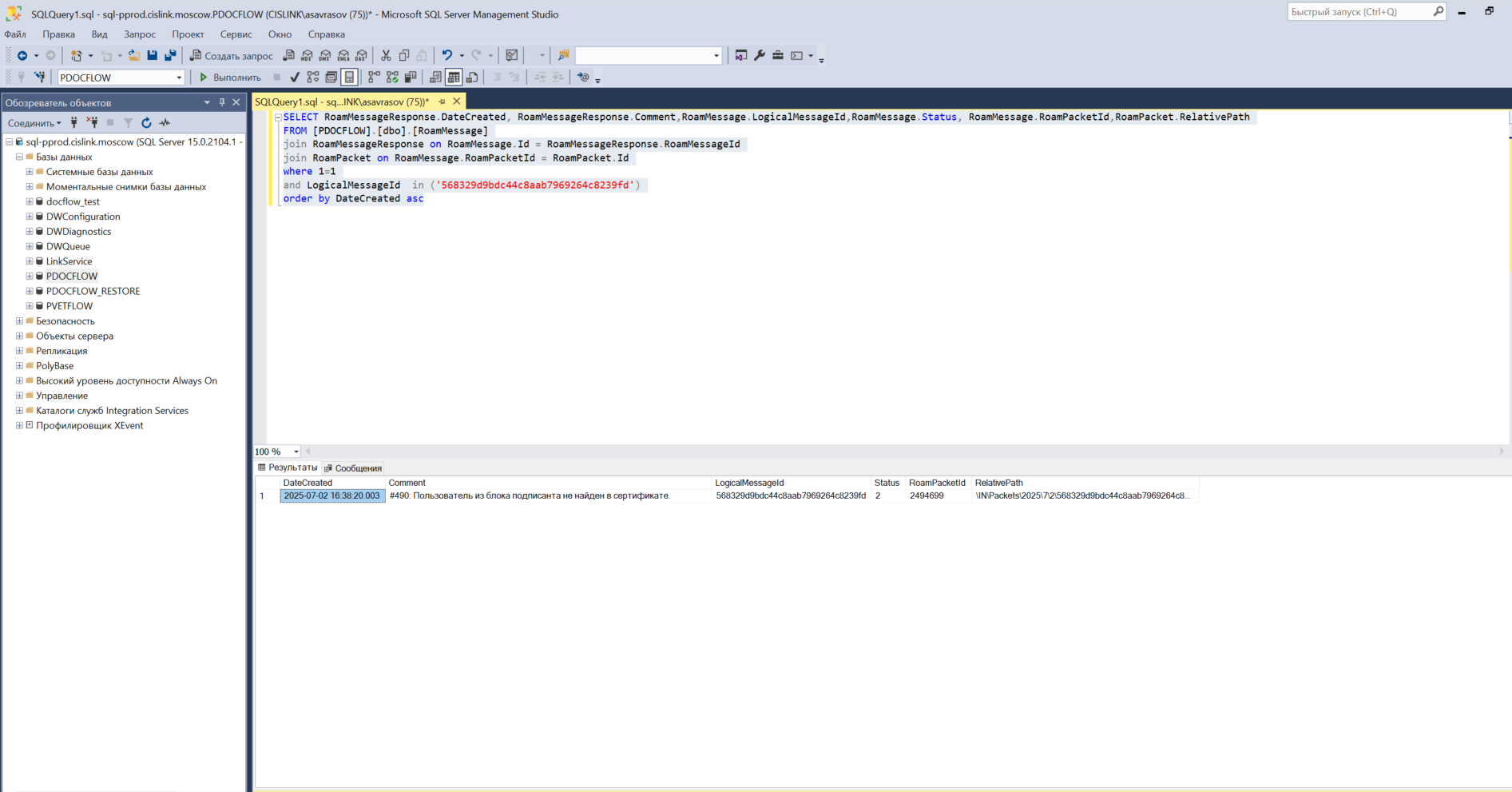Click the DateCreated column header
This screenshot has height=792, width=1512.
332,483
